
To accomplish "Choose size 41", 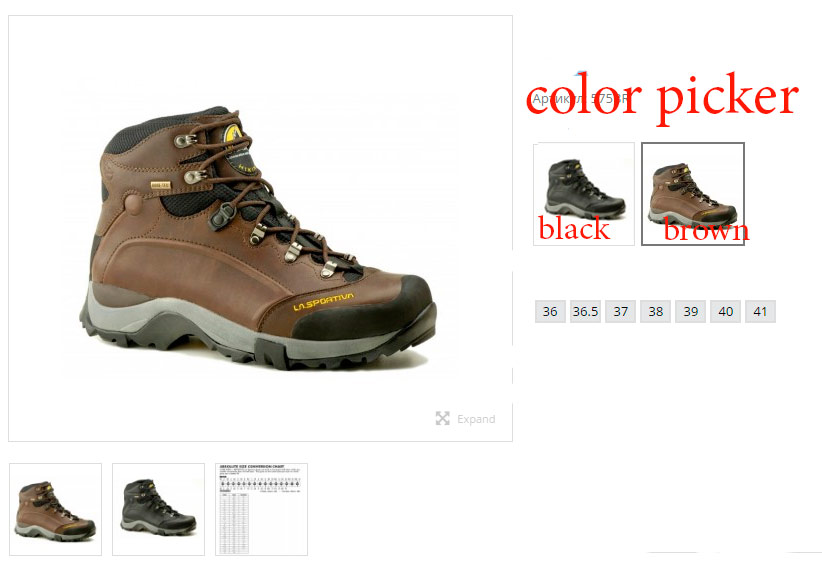I will pos(760,311).
